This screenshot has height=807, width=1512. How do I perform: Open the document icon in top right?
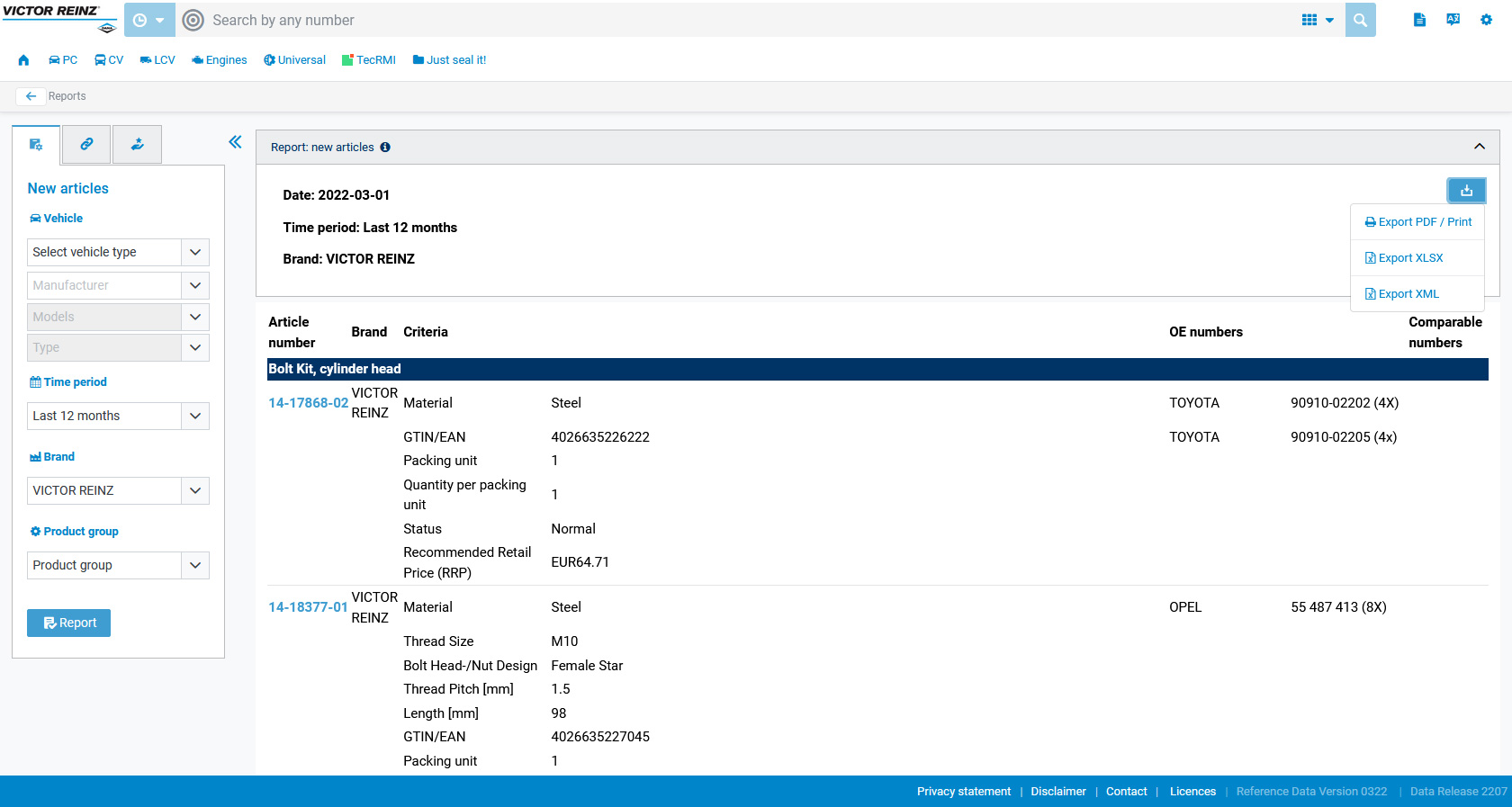[x=1419, y=20]
